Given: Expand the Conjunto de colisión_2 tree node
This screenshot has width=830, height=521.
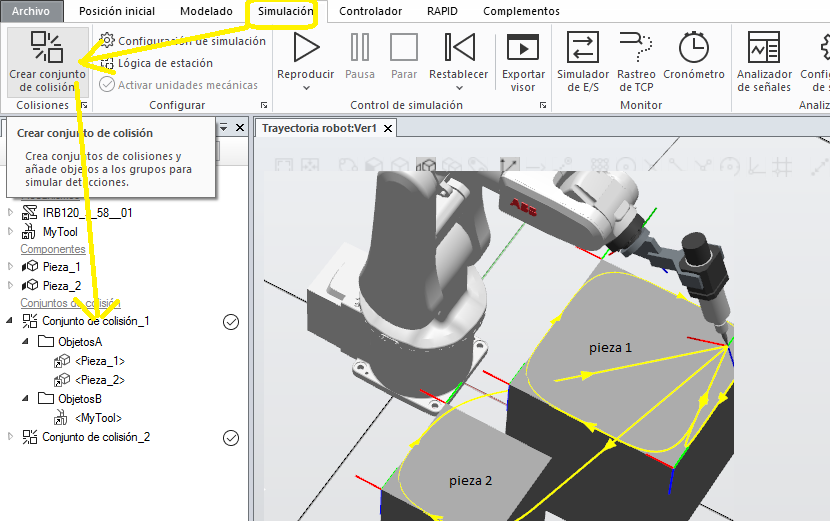Looking at the screenshot, I should [11, 437].
